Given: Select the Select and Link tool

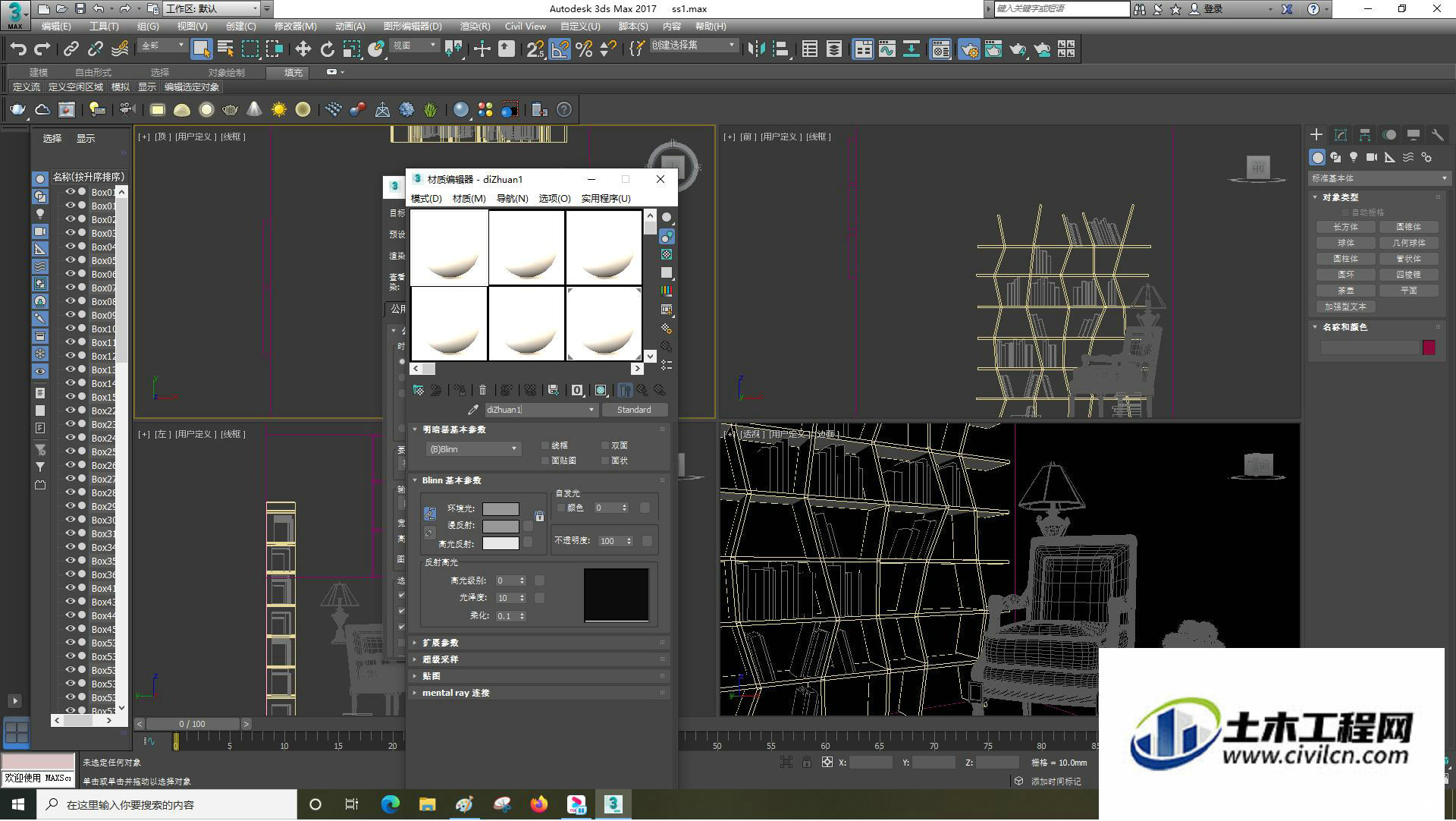Looking at the screenshot, I should coord(71,49).
